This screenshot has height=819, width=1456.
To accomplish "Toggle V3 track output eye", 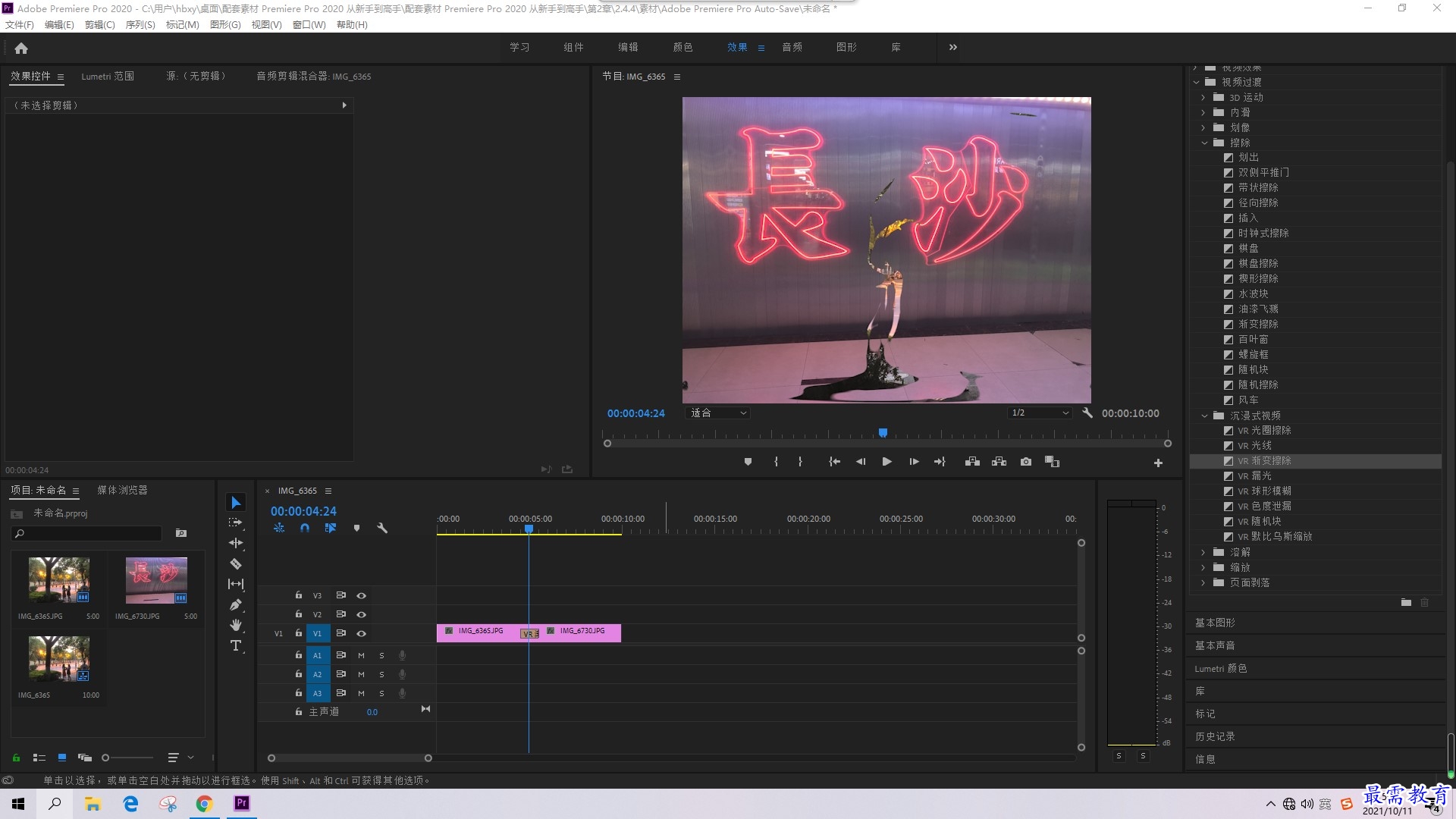I will click(362, 596).
